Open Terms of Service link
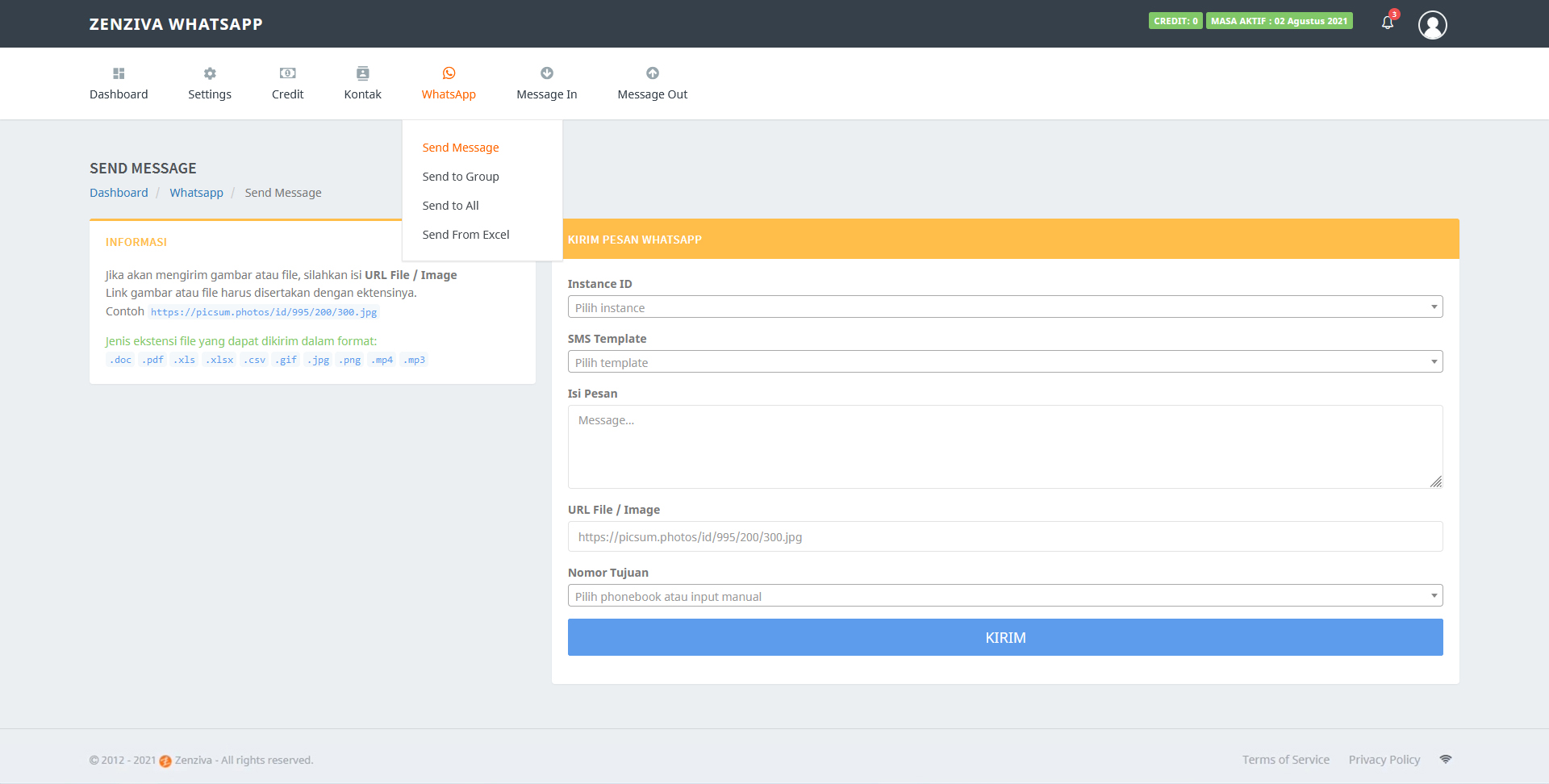This screenshot has width=1549, height=784. point(1286,760)
